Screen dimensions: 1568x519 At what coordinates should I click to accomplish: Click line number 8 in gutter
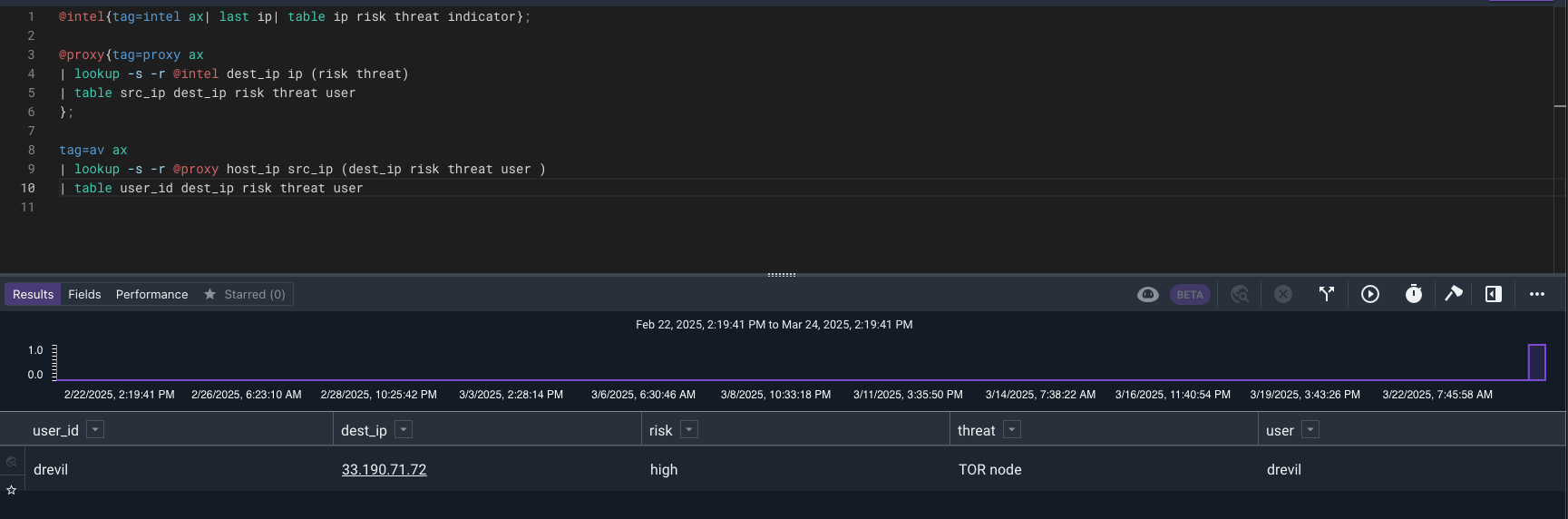click(31, 150)
